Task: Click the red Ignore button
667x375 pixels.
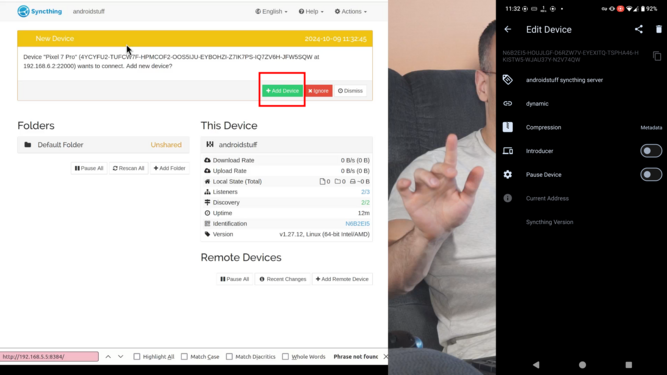Action: pos(319,91)
